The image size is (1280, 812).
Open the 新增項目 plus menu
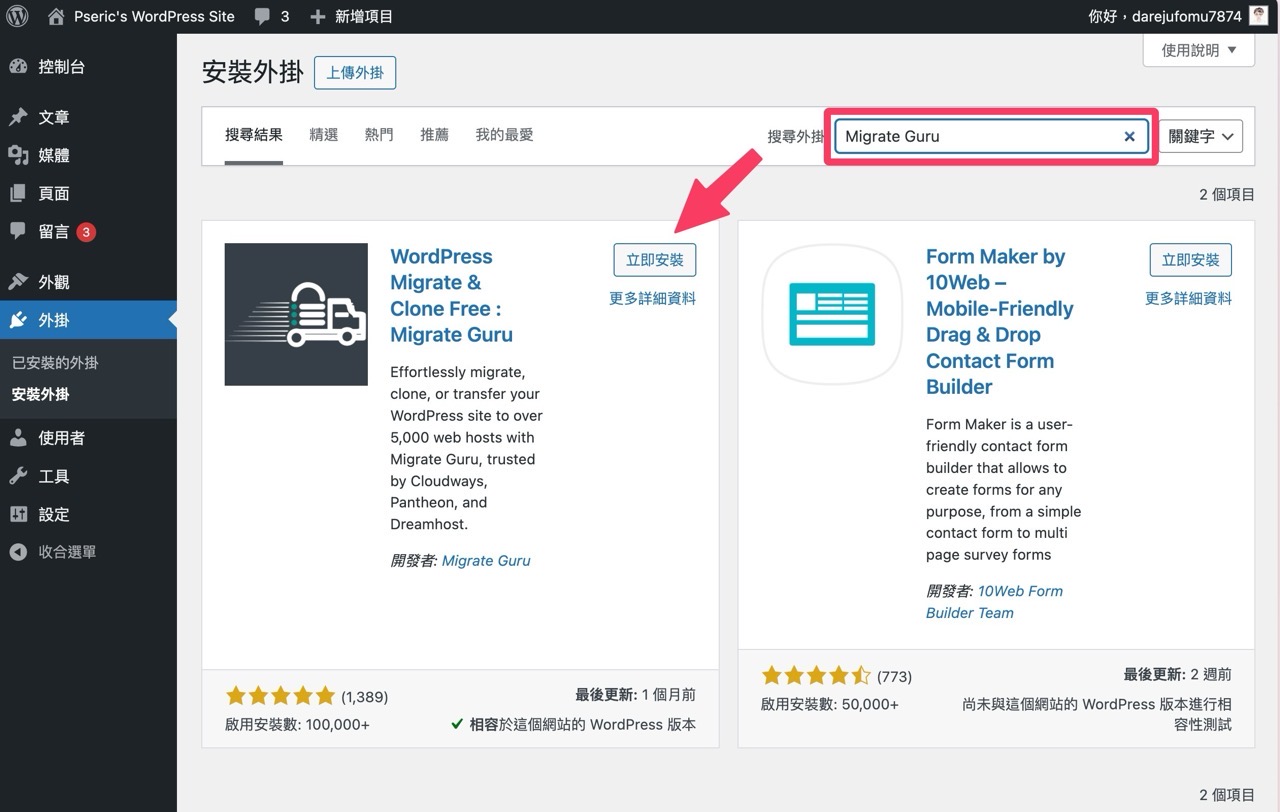351,16
